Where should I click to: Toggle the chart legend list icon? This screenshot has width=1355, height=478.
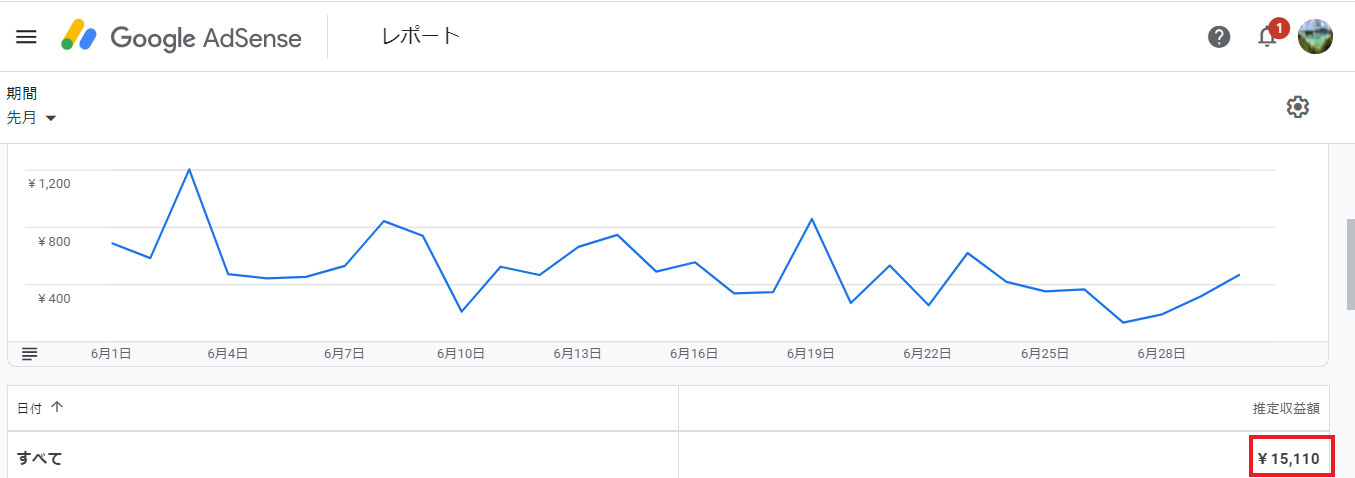[30, 353]
